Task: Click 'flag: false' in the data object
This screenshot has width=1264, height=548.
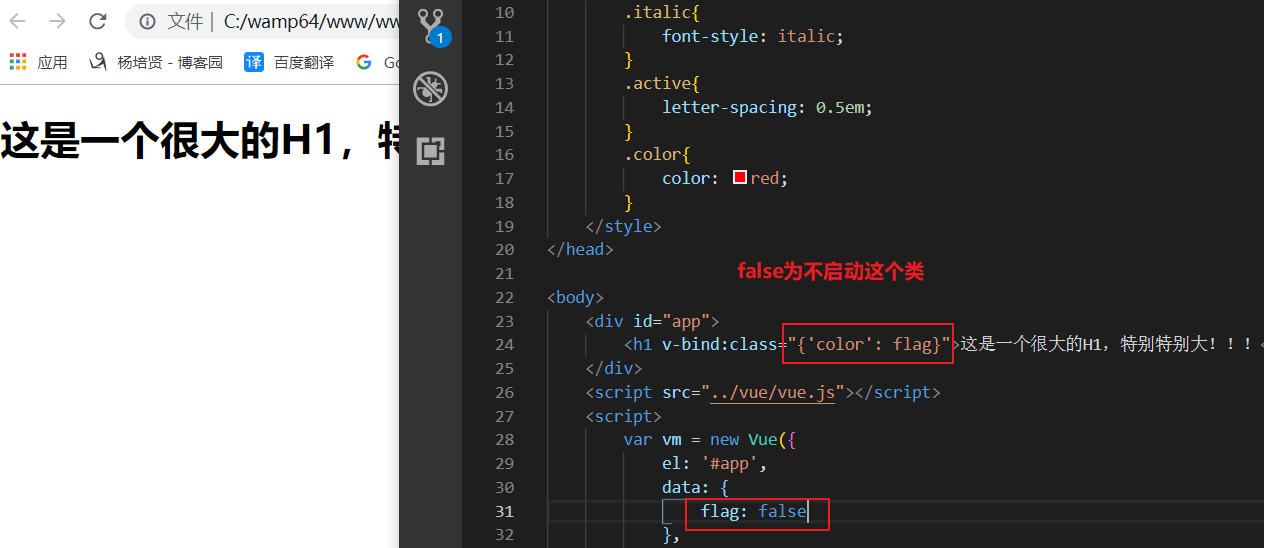Action: [753, 511]
